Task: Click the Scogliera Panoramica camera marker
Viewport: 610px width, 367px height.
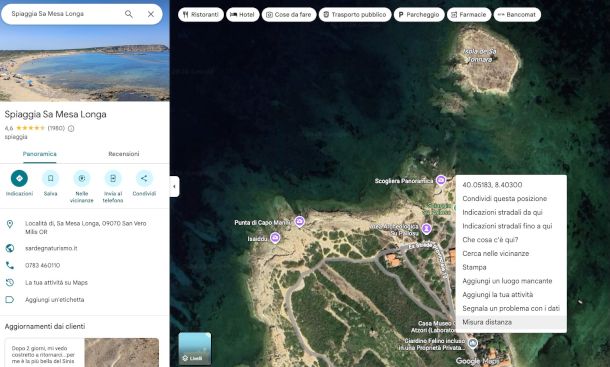Action: point(441,180)
